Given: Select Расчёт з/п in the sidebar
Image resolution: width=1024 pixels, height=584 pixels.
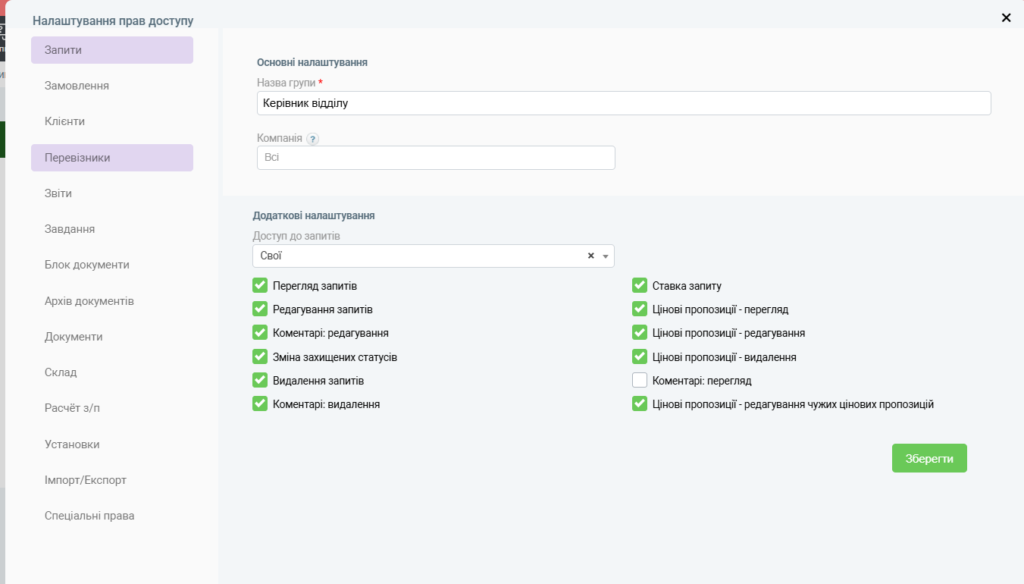Looking at the screenshot, I should click(x=112, y=408).
